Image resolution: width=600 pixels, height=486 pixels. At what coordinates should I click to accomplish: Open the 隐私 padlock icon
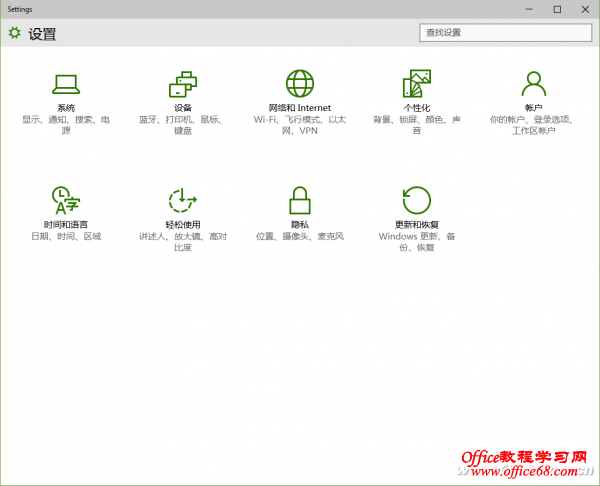click(300, 200)
